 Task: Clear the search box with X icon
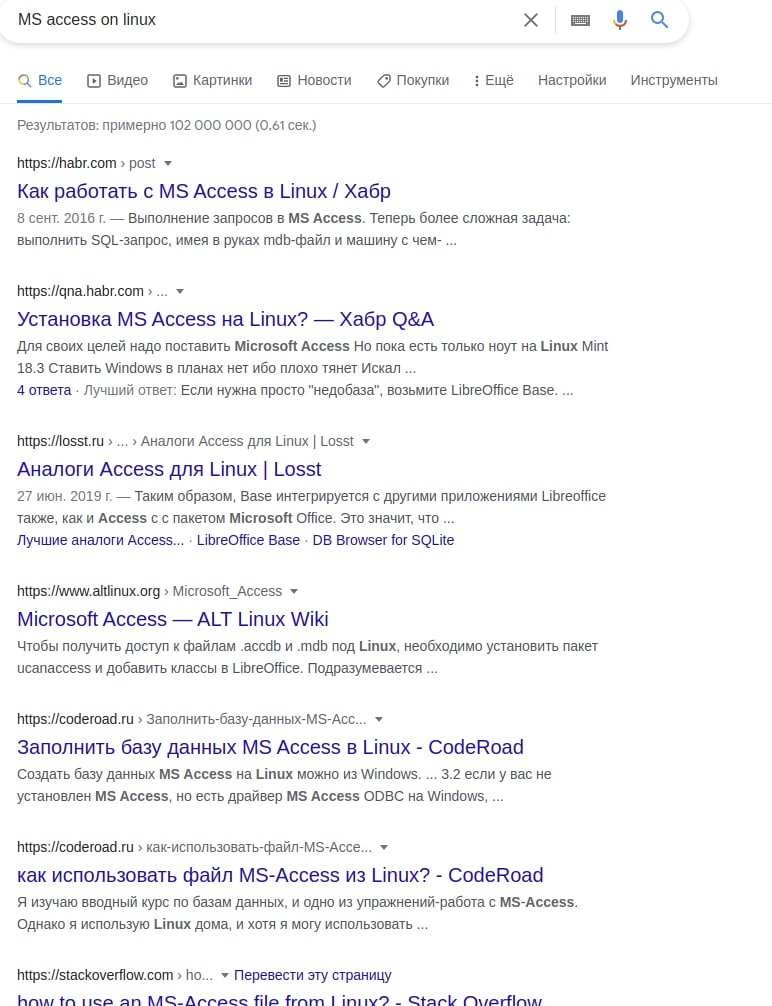531,20
